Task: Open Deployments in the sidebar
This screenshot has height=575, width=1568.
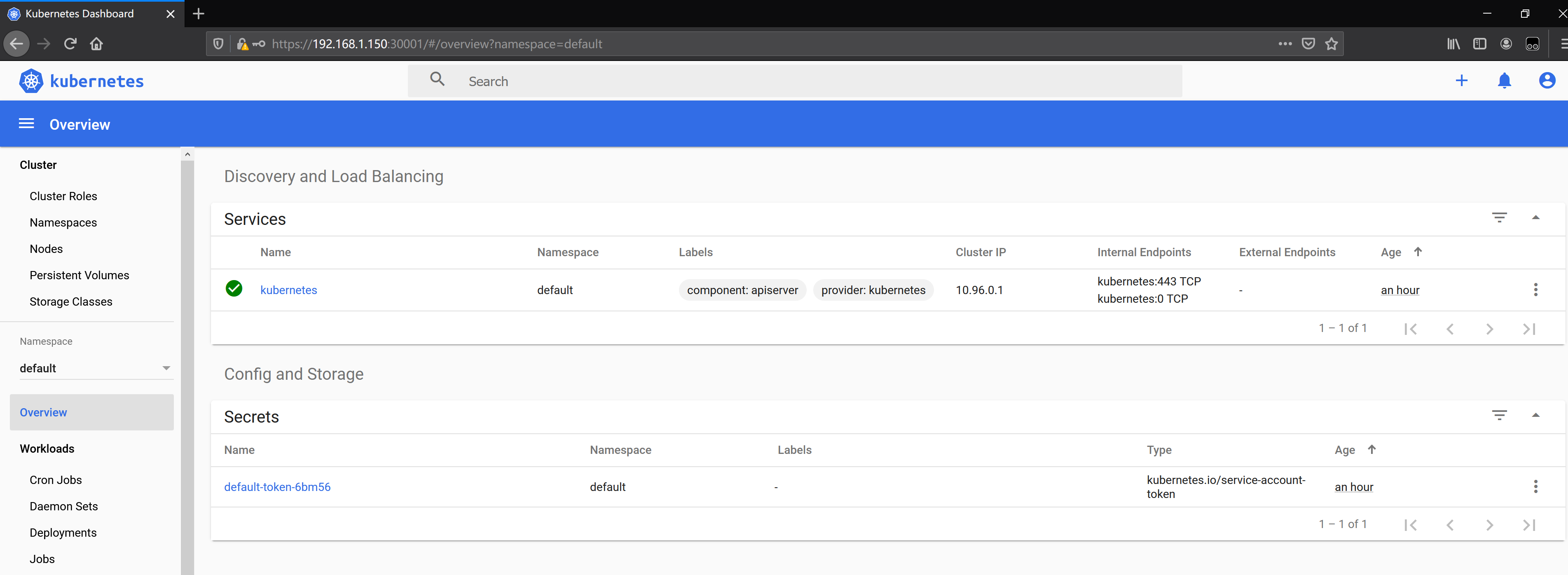Action: click(63, 533)
